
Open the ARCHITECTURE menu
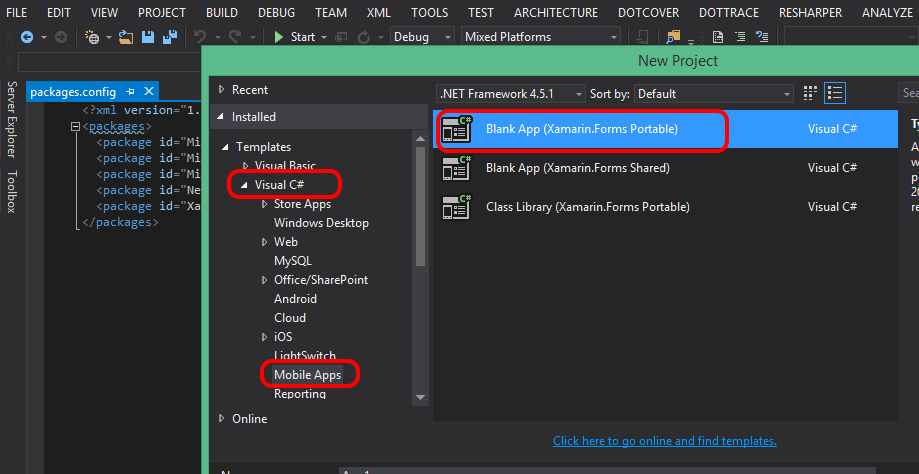(x=556, y=12)
